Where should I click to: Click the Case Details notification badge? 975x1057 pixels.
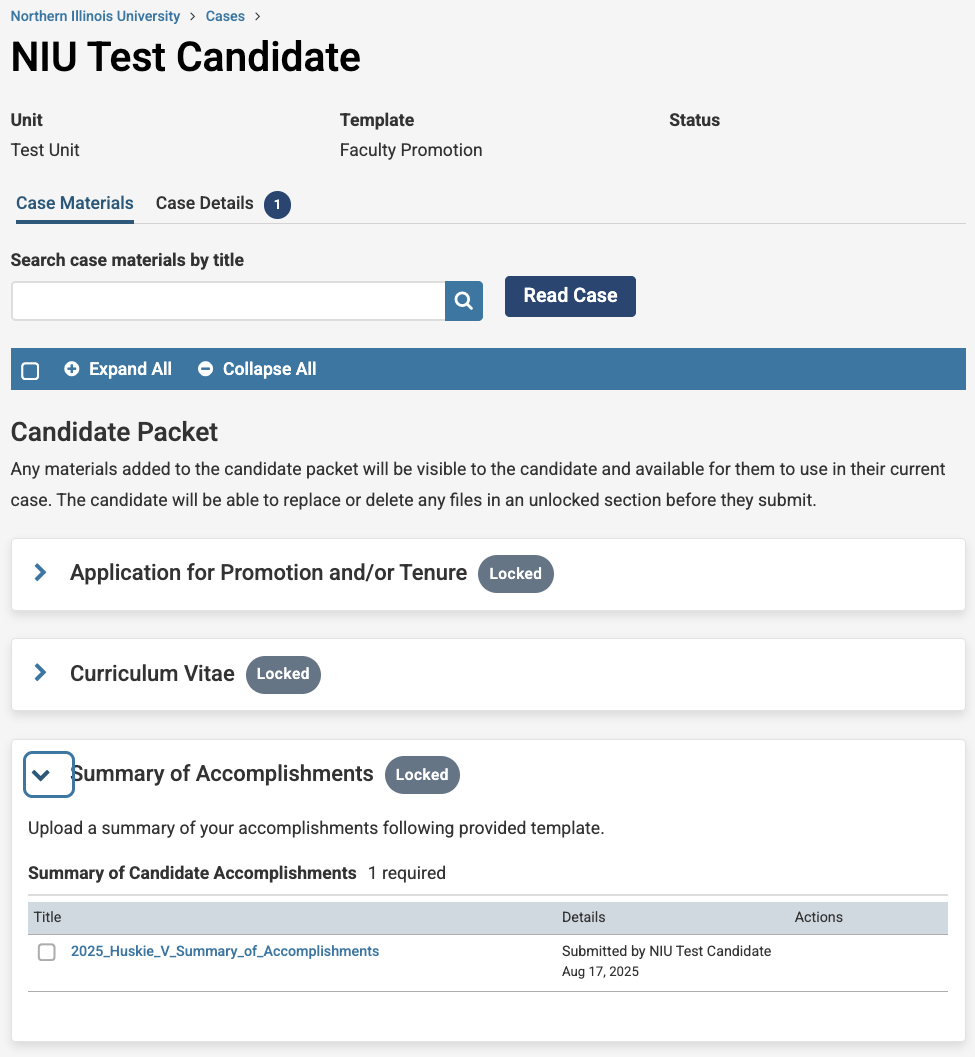point(277,205)
